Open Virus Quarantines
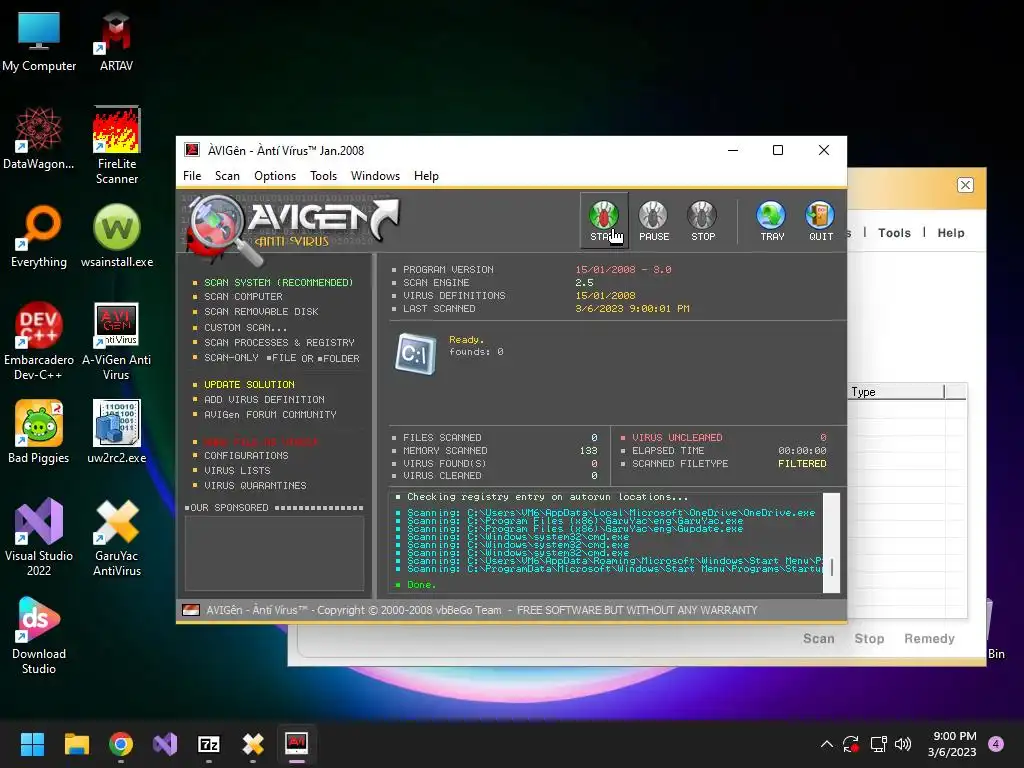 (255, 485)
